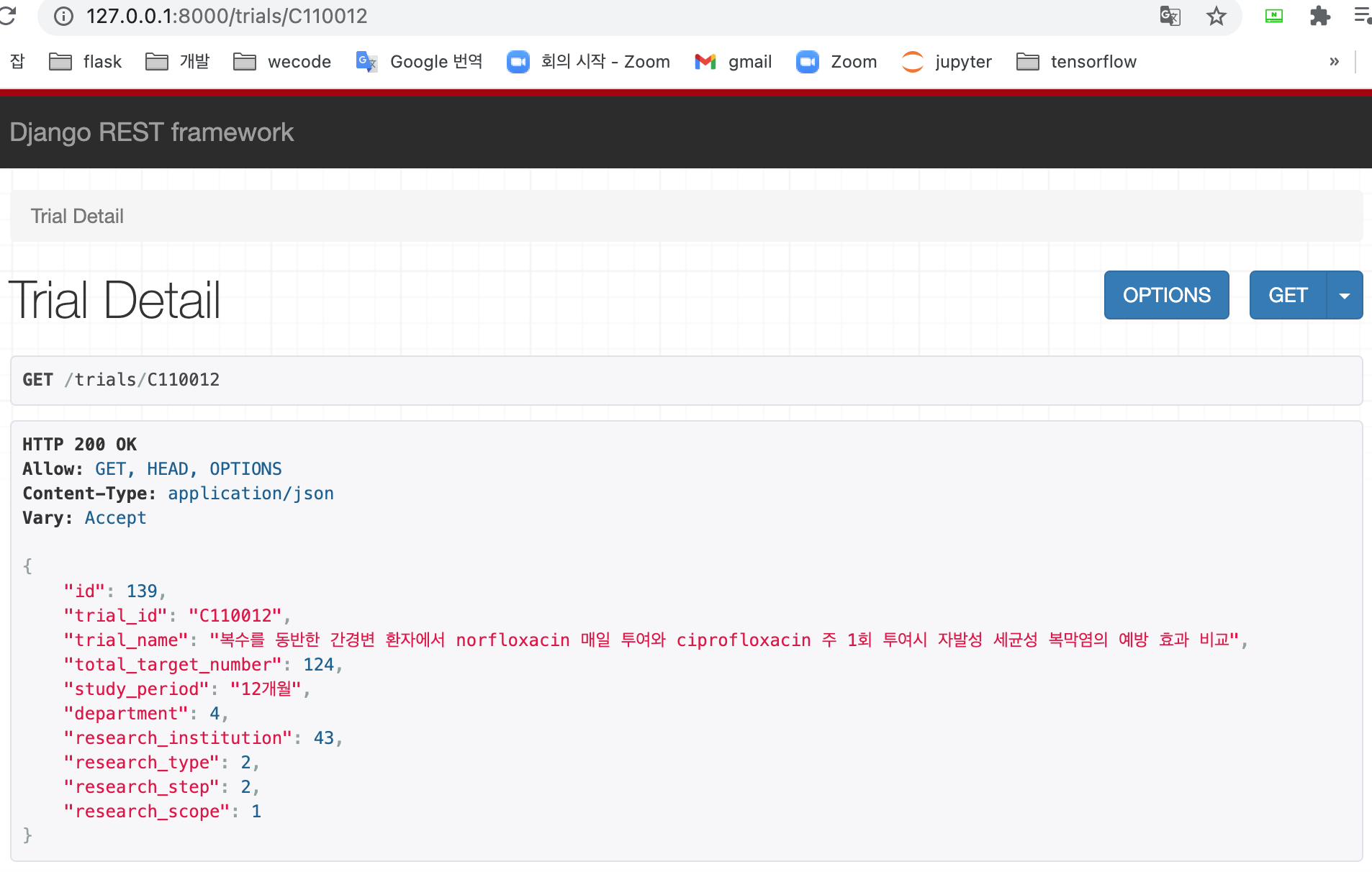The width and height of the screenshot is (1372, 872).
Task: Open the Zoom bookmark
Action: tap(836, 62)
